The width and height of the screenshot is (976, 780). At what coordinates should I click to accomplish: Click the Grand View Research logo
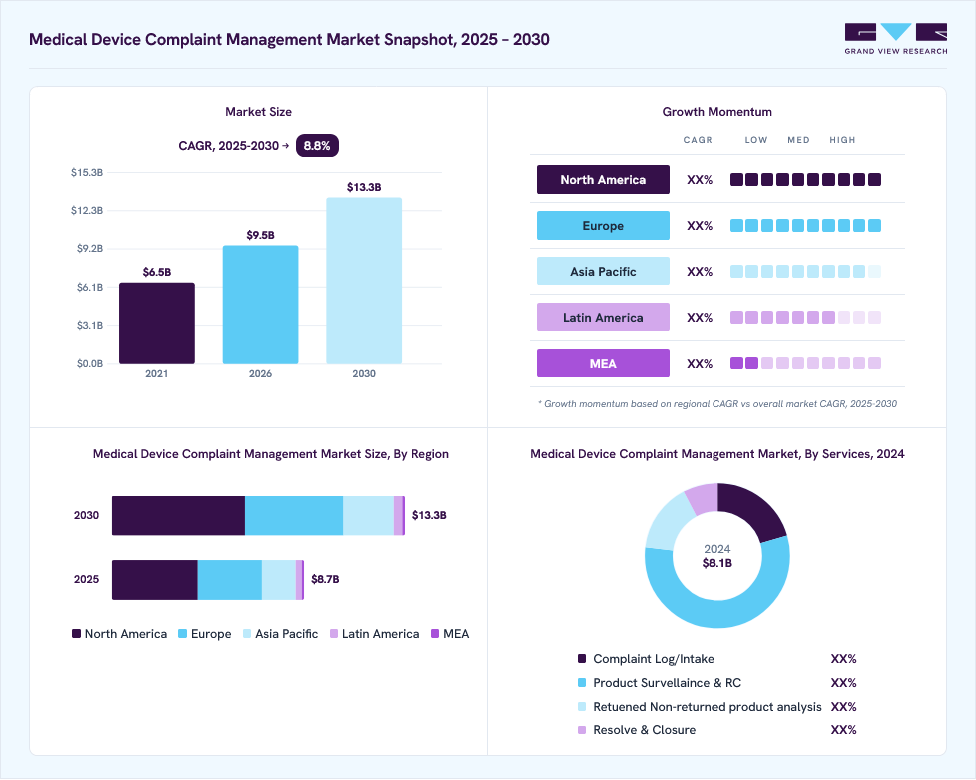tap(896, 39)
